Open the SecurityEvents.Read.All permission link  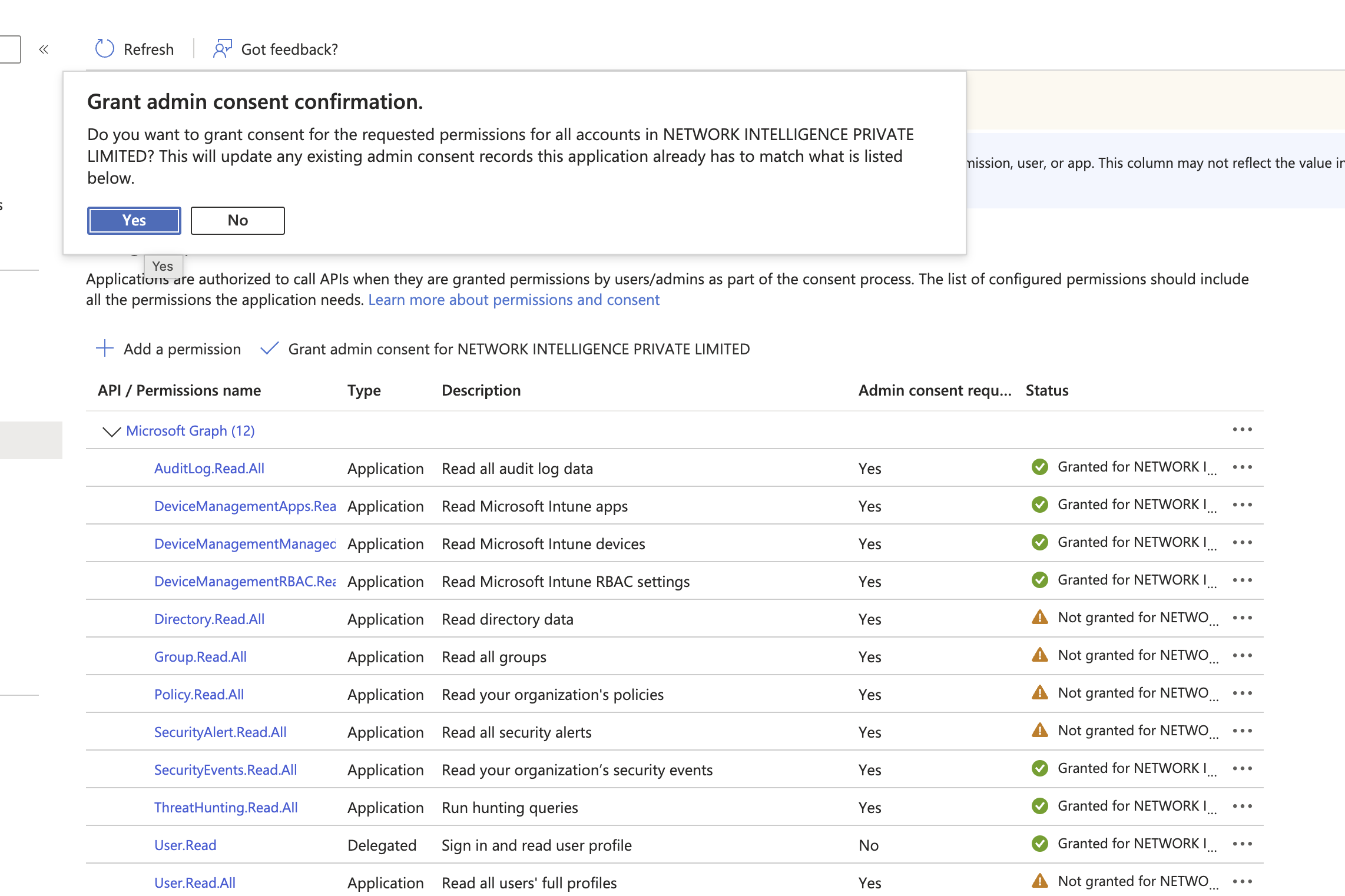click(x=226, y=770)
